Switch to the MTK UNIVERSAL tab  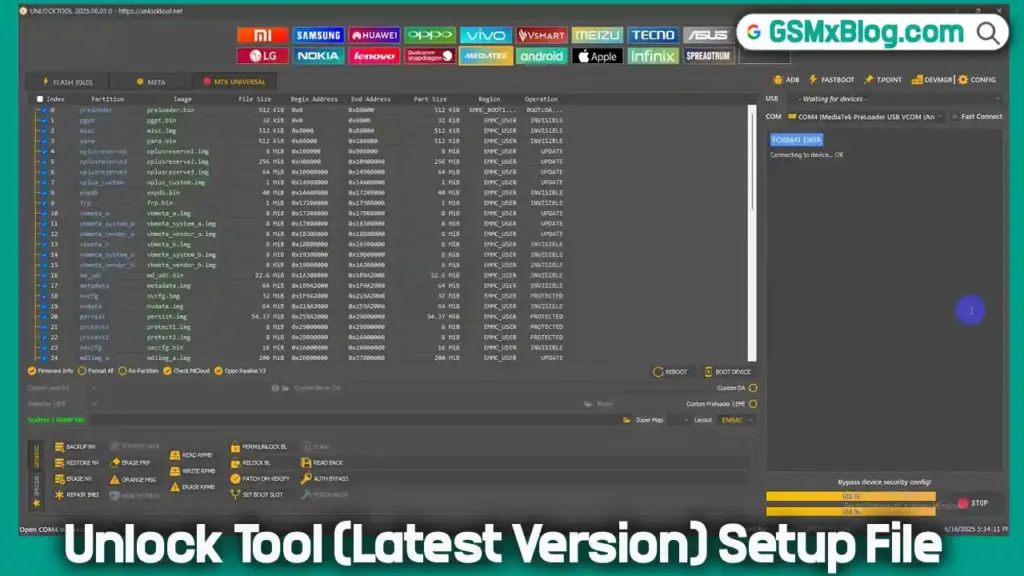click(234, 82)
